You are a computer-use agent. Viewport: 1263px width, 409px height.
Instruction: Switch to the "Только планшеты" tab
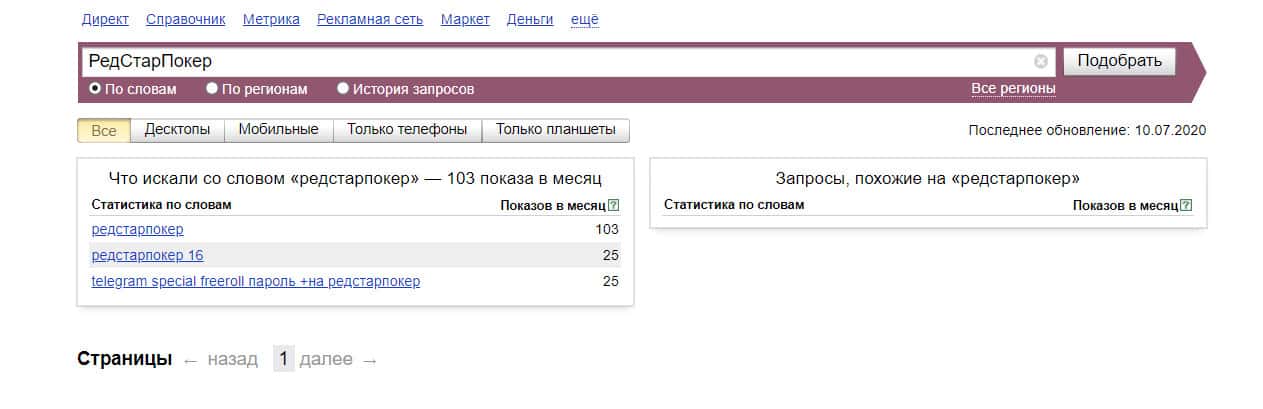(x=556, y=130)
